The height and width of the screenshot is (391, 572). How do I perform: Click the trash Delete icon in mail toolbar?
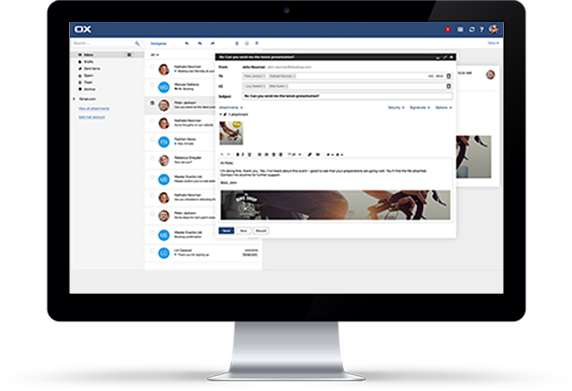click(237, 43)
